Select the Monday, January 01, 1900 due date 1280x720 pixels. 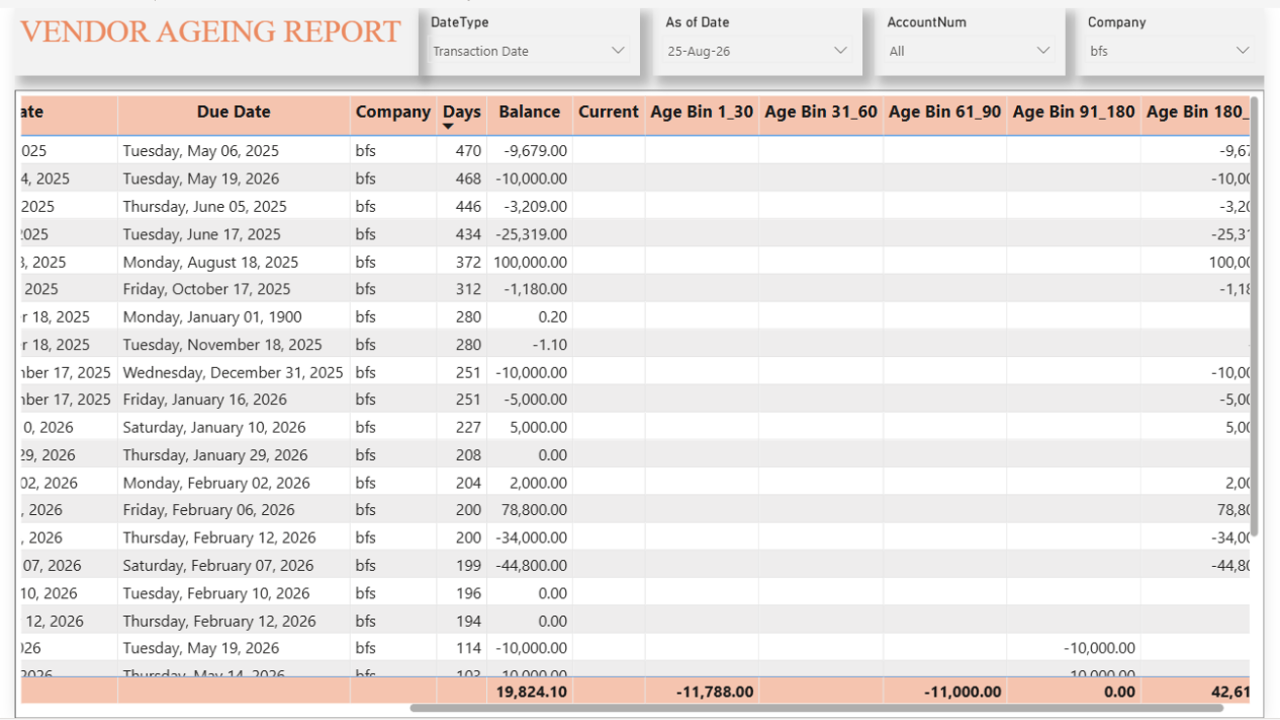pos(212,317)
